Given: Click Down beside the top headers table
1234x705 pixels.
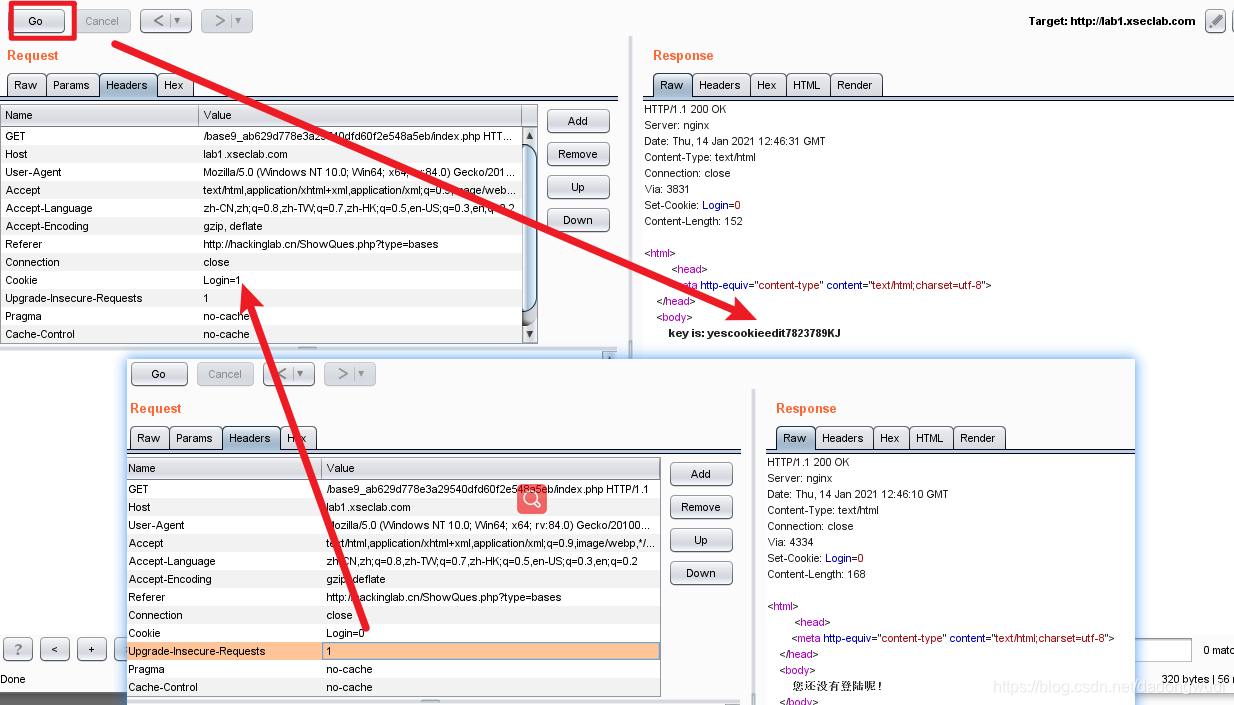Looking at the screenshot, I should click(x=578, y=220).
